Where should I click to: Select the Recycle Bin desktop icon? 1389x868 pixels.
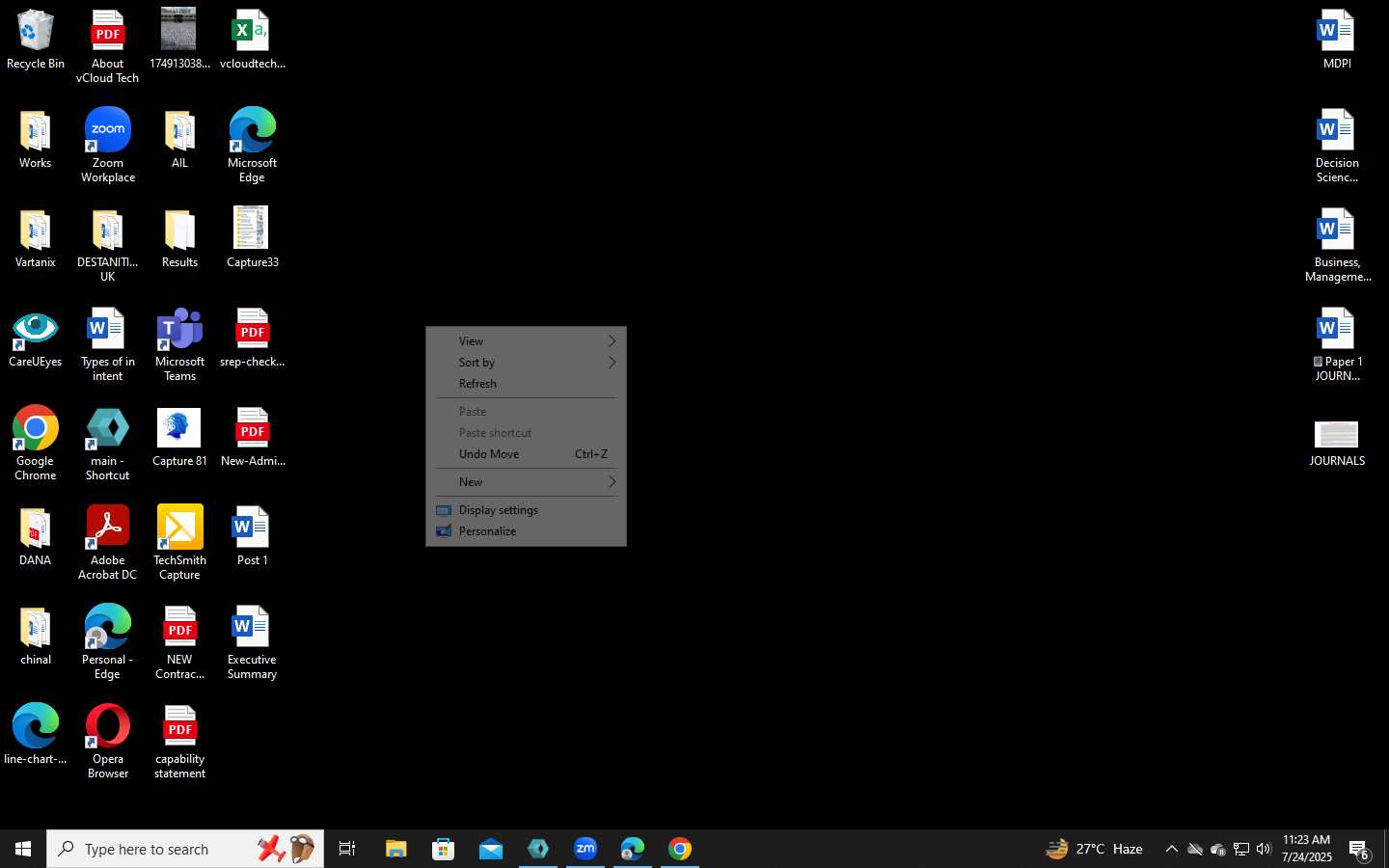[36, 41]
